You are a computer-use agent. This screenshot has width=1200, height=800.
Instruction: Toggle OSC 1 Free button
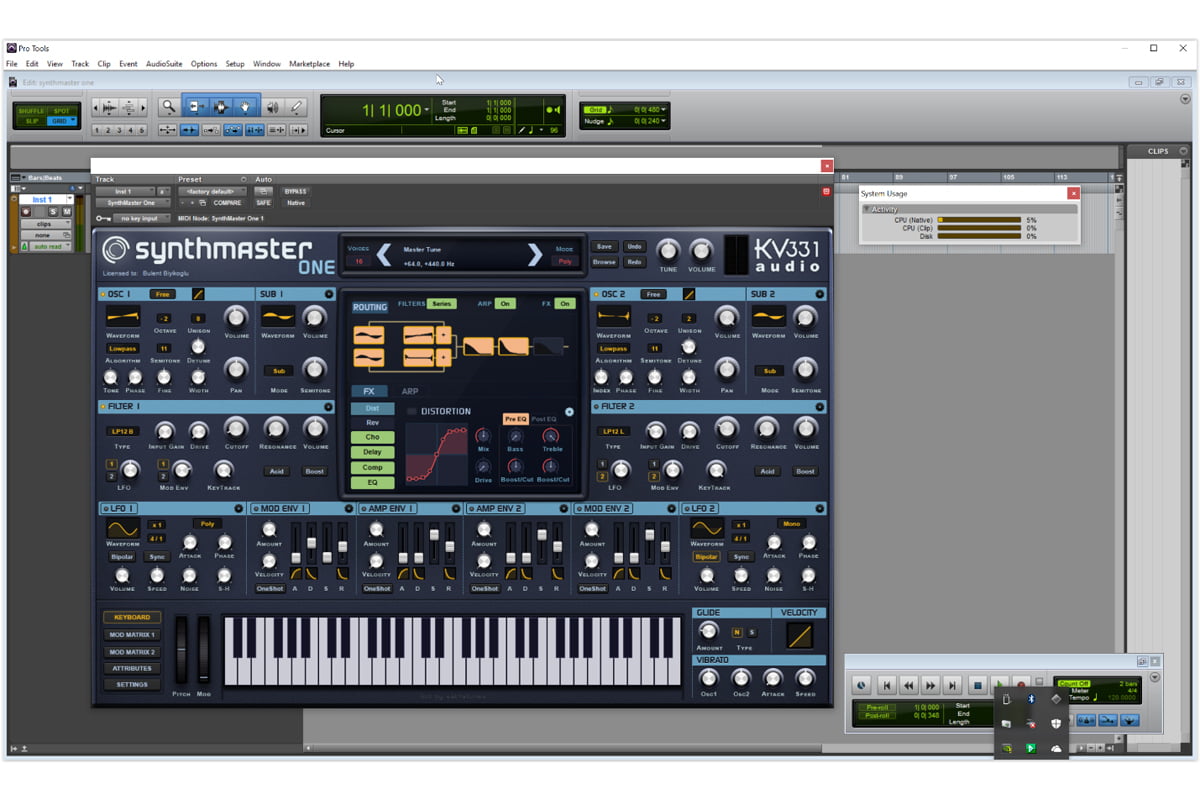[x=161, y=294]
